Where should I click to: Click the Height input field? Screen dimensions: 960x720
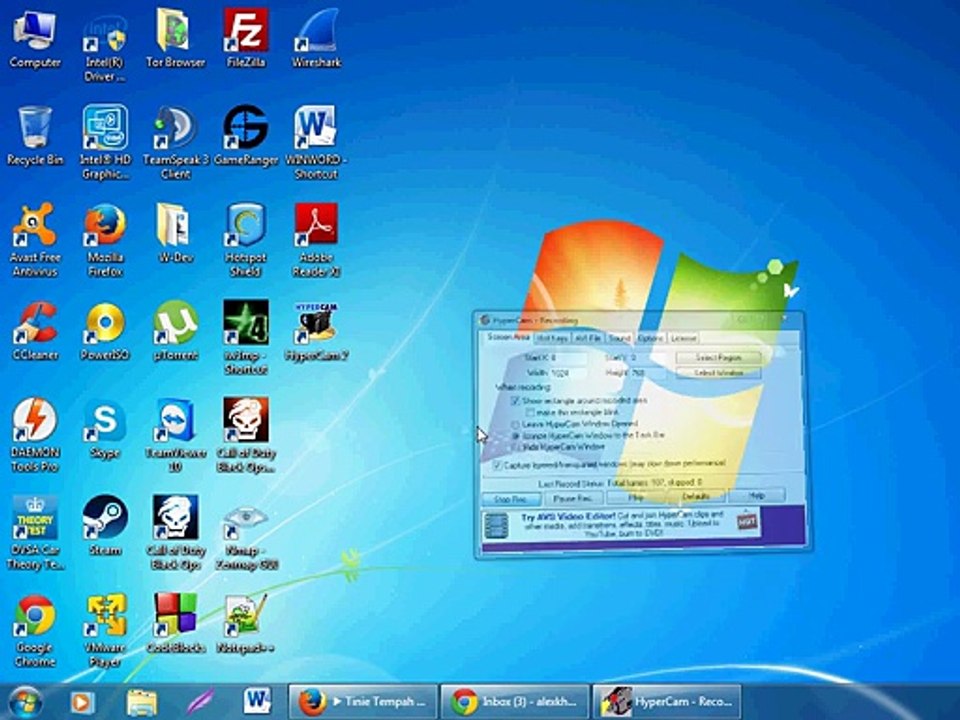[x=648, y=373]
